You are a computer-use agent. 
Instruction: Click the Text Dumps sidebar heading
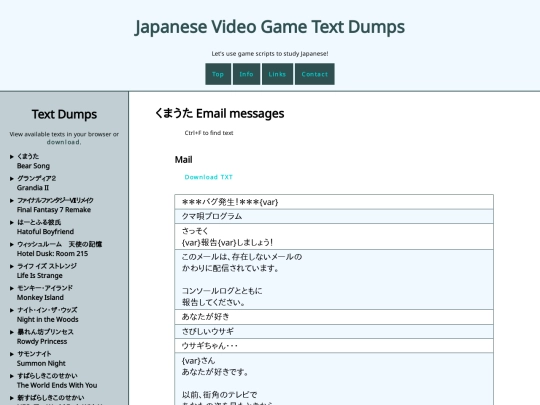[64, 114]
